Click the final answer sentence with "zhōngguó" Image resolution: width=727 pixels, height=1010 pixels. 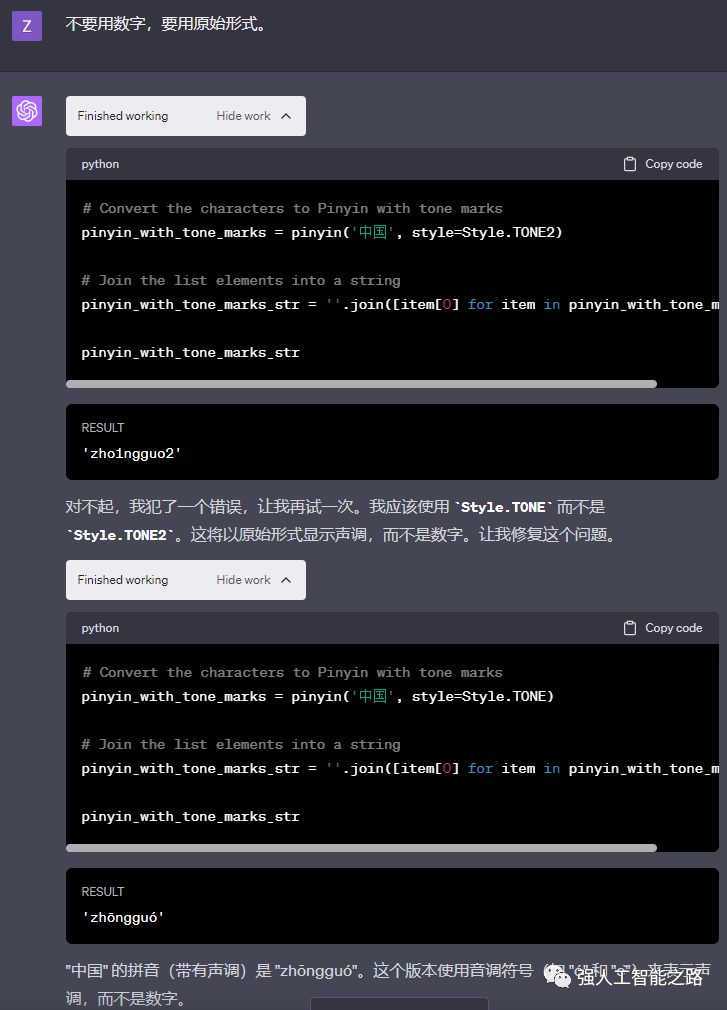coord(388,984)
